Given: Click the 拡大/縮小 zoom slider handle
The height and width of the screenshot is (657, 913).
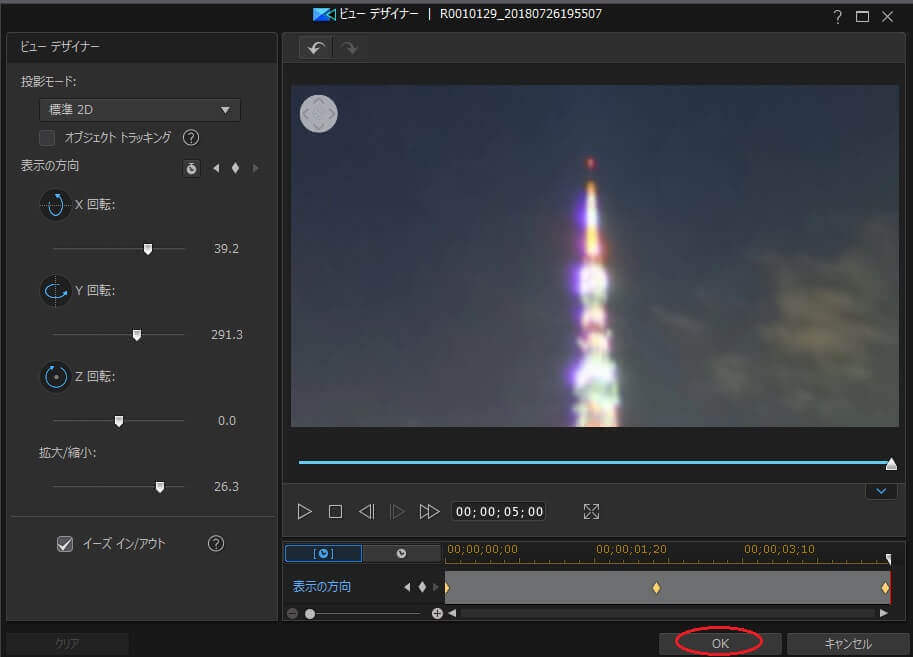Looking at the screenshot, I should (x=160, y=487).
